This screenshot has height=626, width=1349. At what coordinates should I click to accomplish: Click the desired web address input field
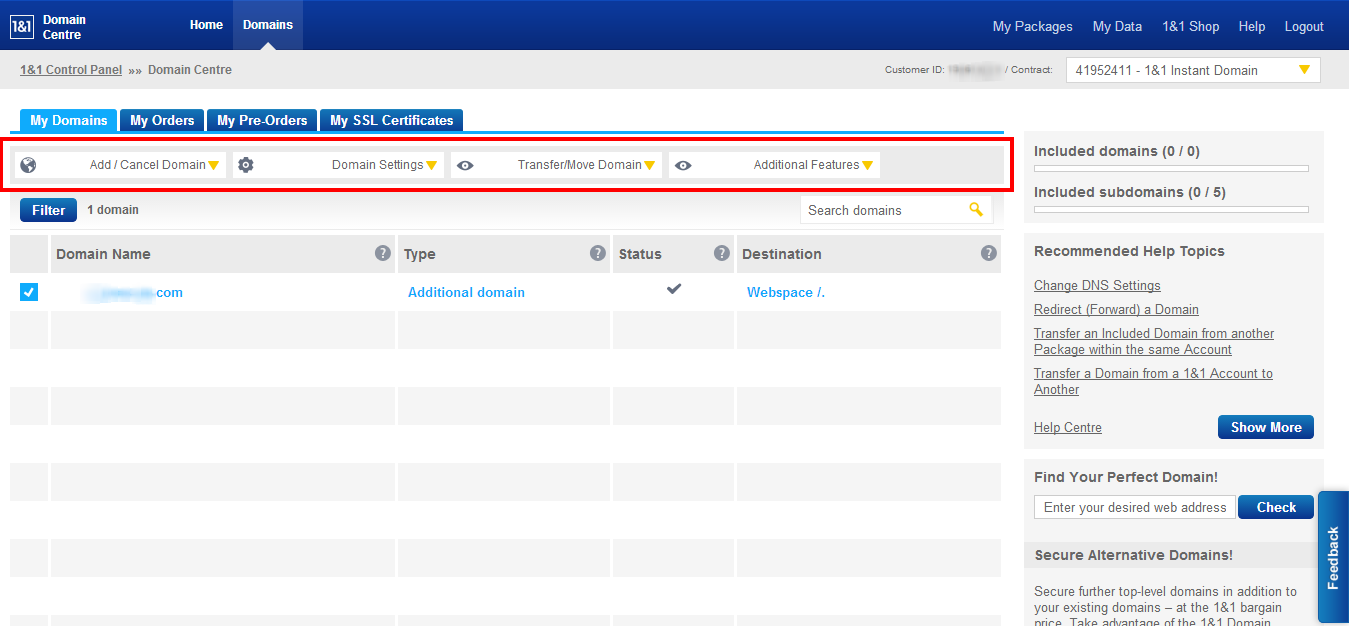[1134, 507]
